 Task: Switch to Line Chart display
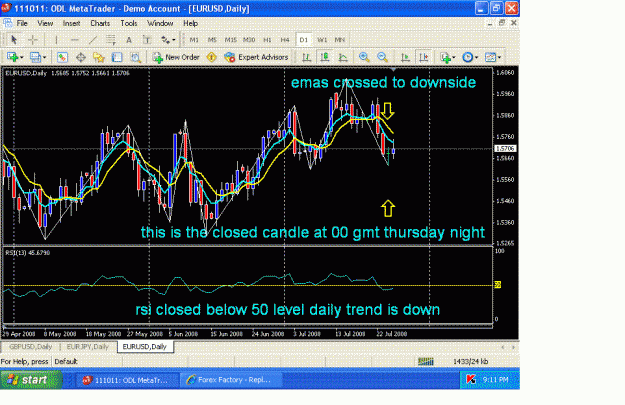(x=343, y=57)
